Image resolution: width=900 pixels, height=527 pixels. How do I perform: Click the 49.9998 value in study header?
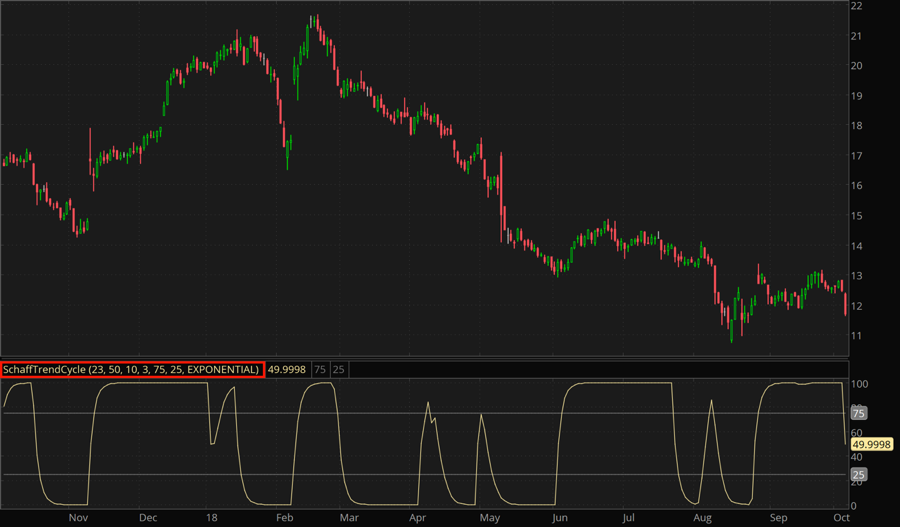(287, 370)
